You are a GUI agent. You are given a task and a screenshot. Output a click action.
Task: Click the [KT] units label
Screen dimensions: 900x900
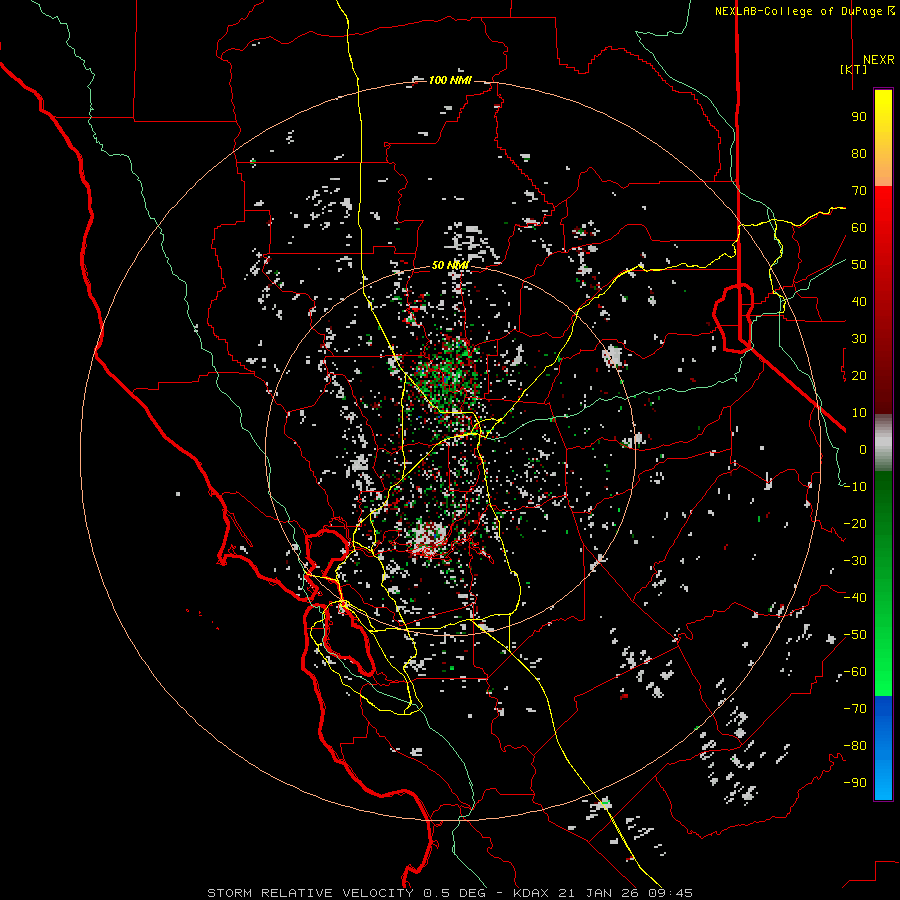tap(853, 69)
